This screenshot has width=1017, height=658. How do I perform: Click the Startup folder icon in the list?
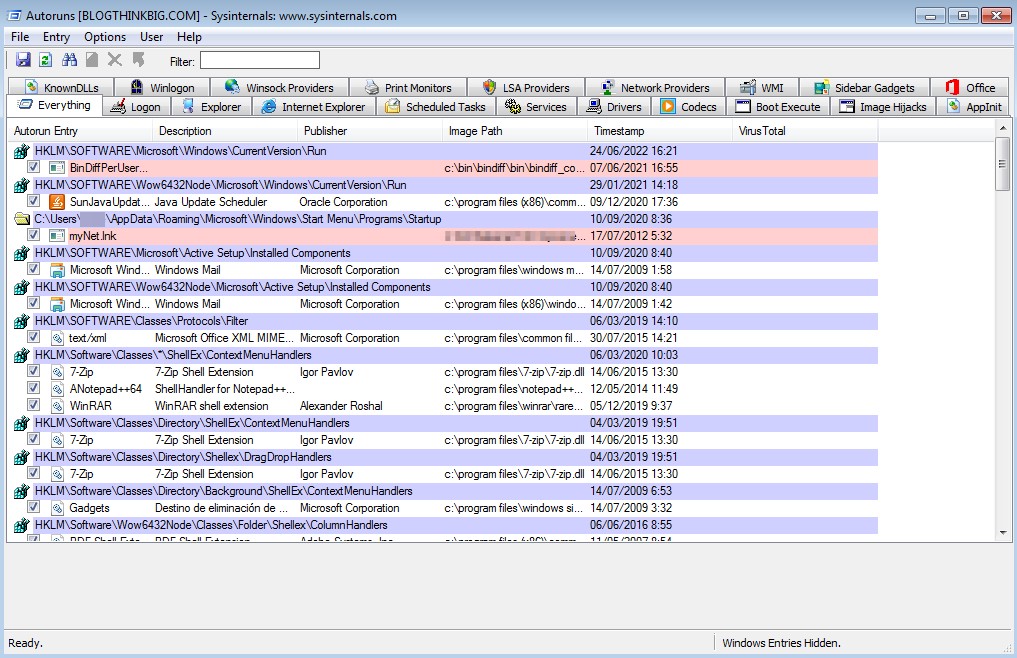(22, 219)
